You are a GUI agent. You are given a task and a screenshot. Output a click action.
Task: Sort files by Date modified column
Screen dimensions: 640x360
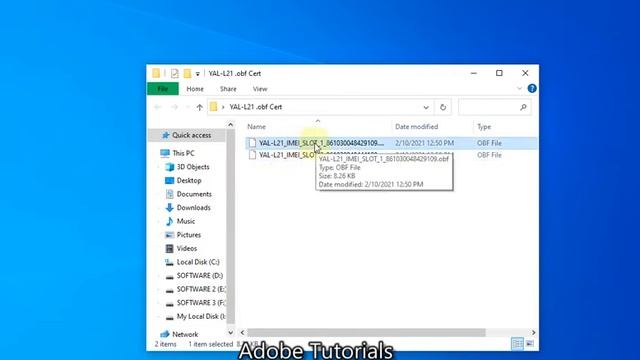(x=416, y=127)
